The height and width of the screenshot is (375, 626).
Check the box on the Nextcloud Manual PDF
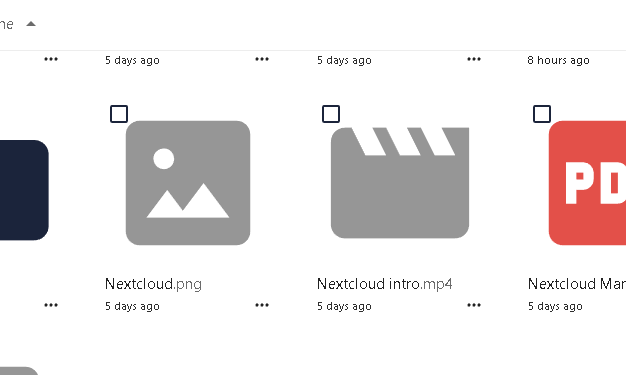[x=542, y=114]
